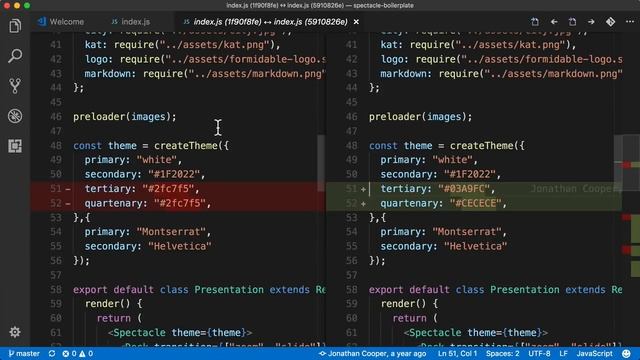
Task: Click left pane markdown require line
Action: (205, 73)
